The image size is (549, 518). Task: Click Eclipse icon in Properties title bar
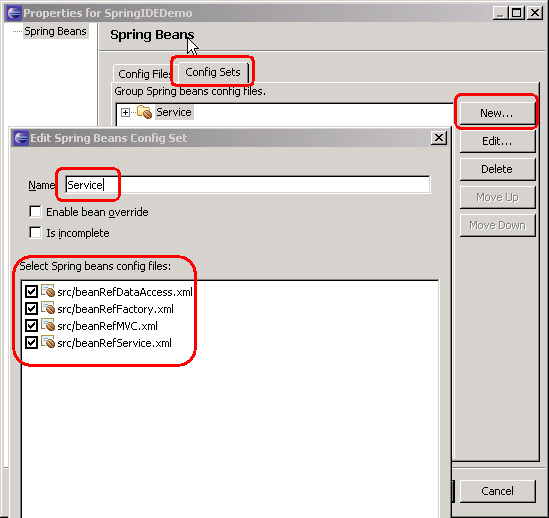pyautogui.click(x=14, y=13)
